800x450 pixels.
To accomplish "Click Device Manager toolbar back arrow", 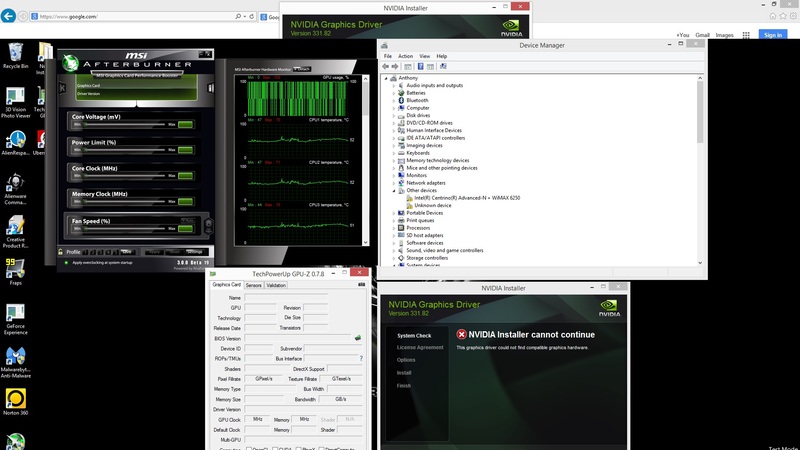I will point(385,66).
